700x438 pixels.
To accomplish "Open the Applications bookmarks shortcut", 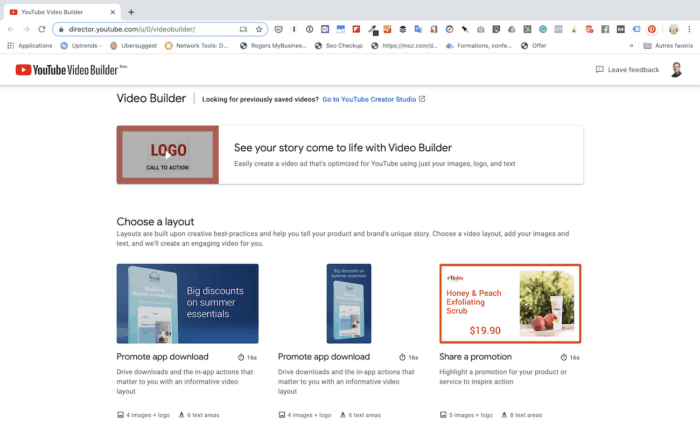I will (x=29, y=46).
